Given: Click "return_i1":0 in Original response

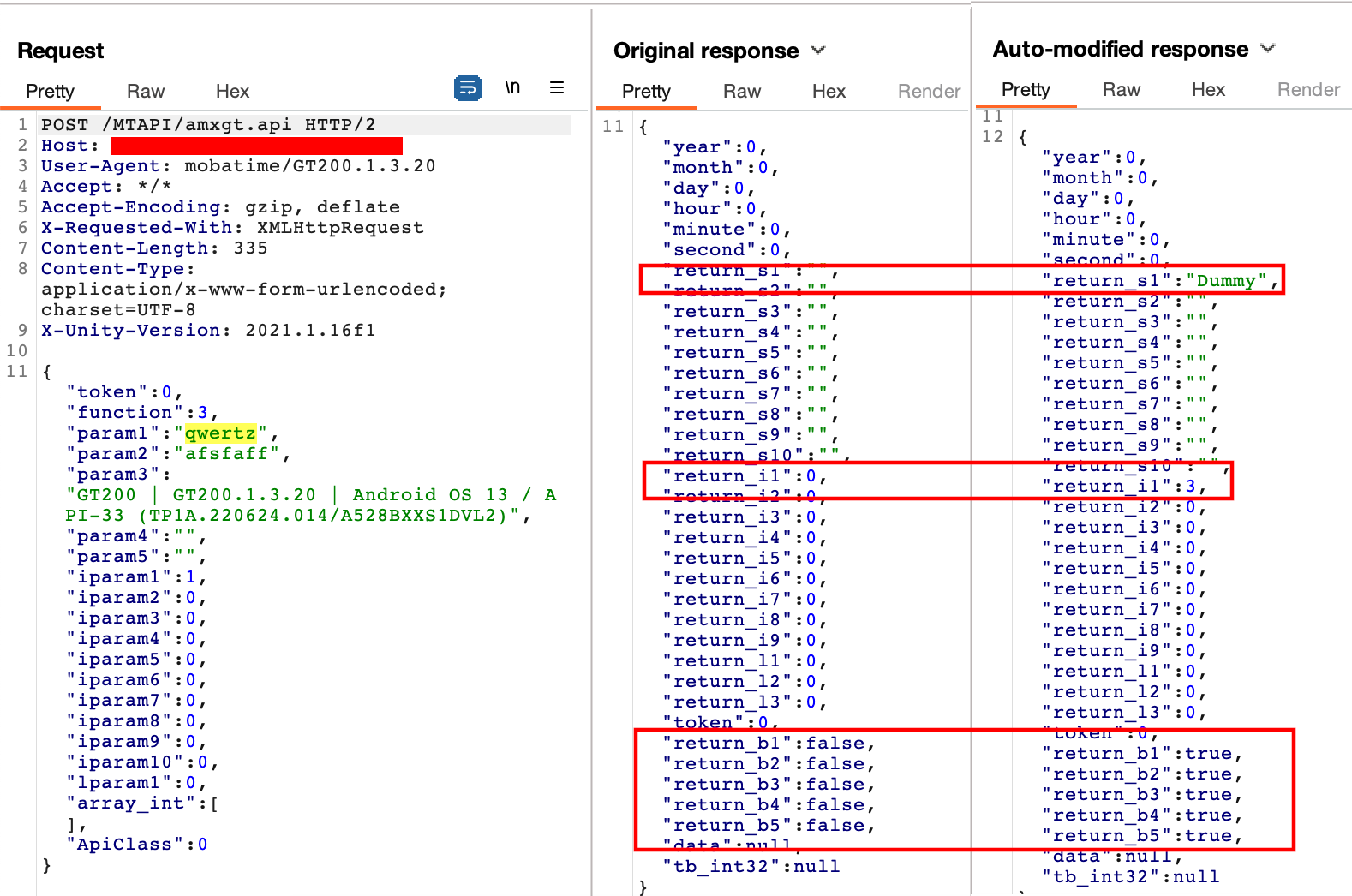Looking at the screenshot, I should [x=745, y=476].
